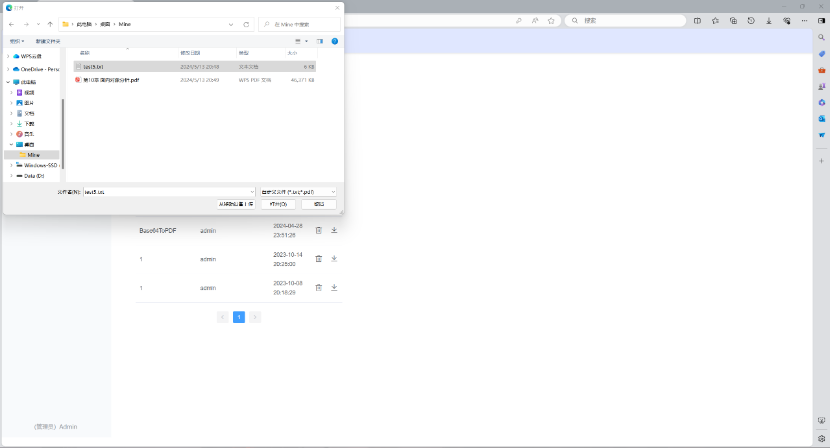The height and width of the screenshot is (448, 830).
Task: Select the PDF file in the file list
Action: tap(110, 79)
